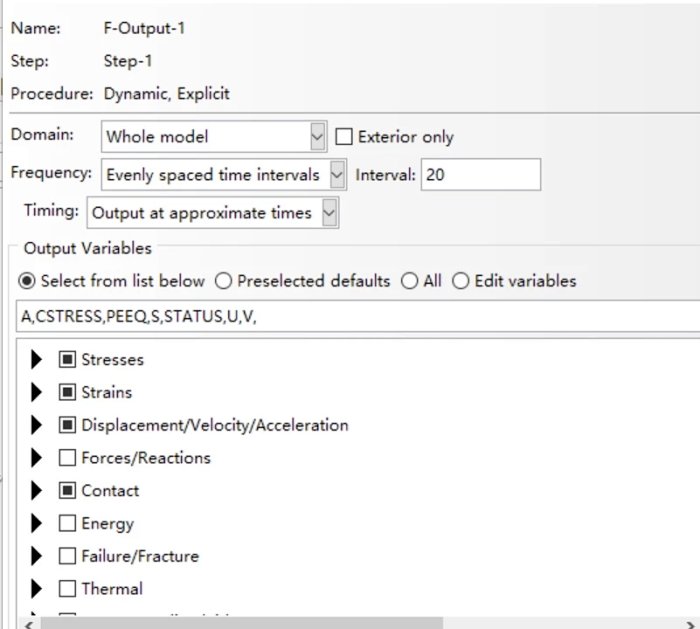Expand the Strains category arrow
The image size is (700, 629).
36,392
